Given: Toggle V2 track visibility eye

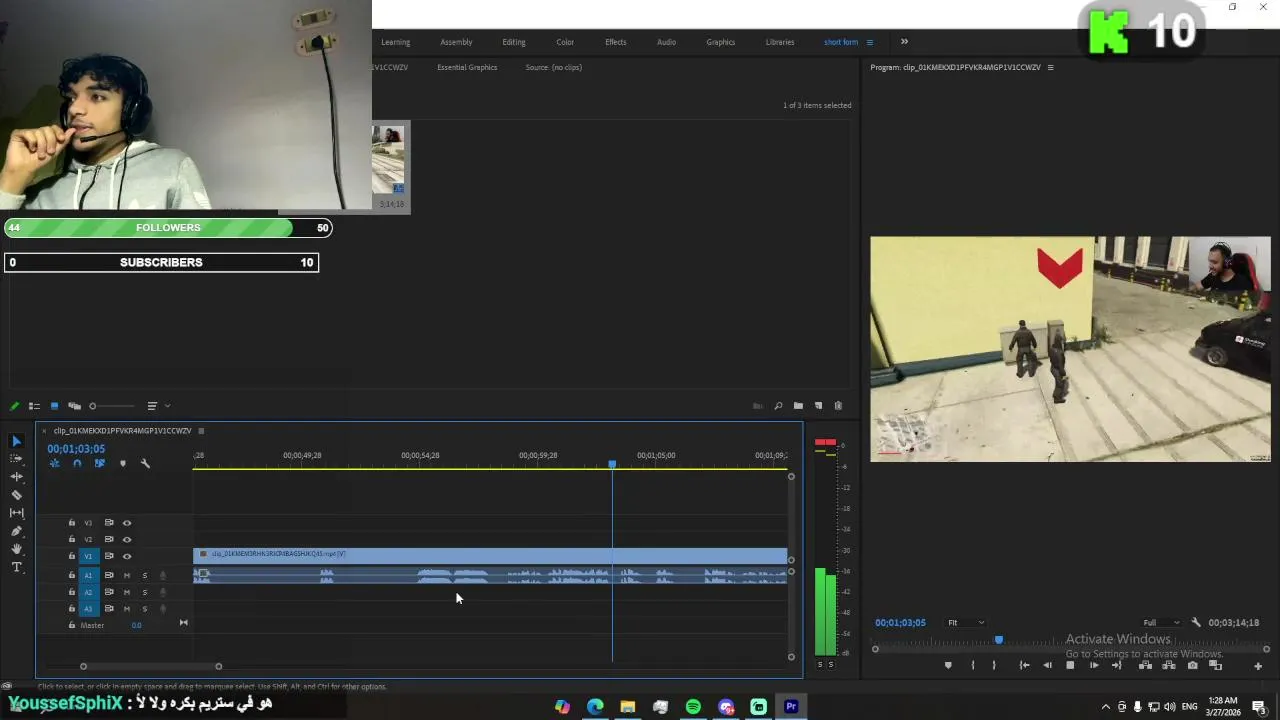Looking at the screenshot, I should pyautogui.click(x=127, y=539).
